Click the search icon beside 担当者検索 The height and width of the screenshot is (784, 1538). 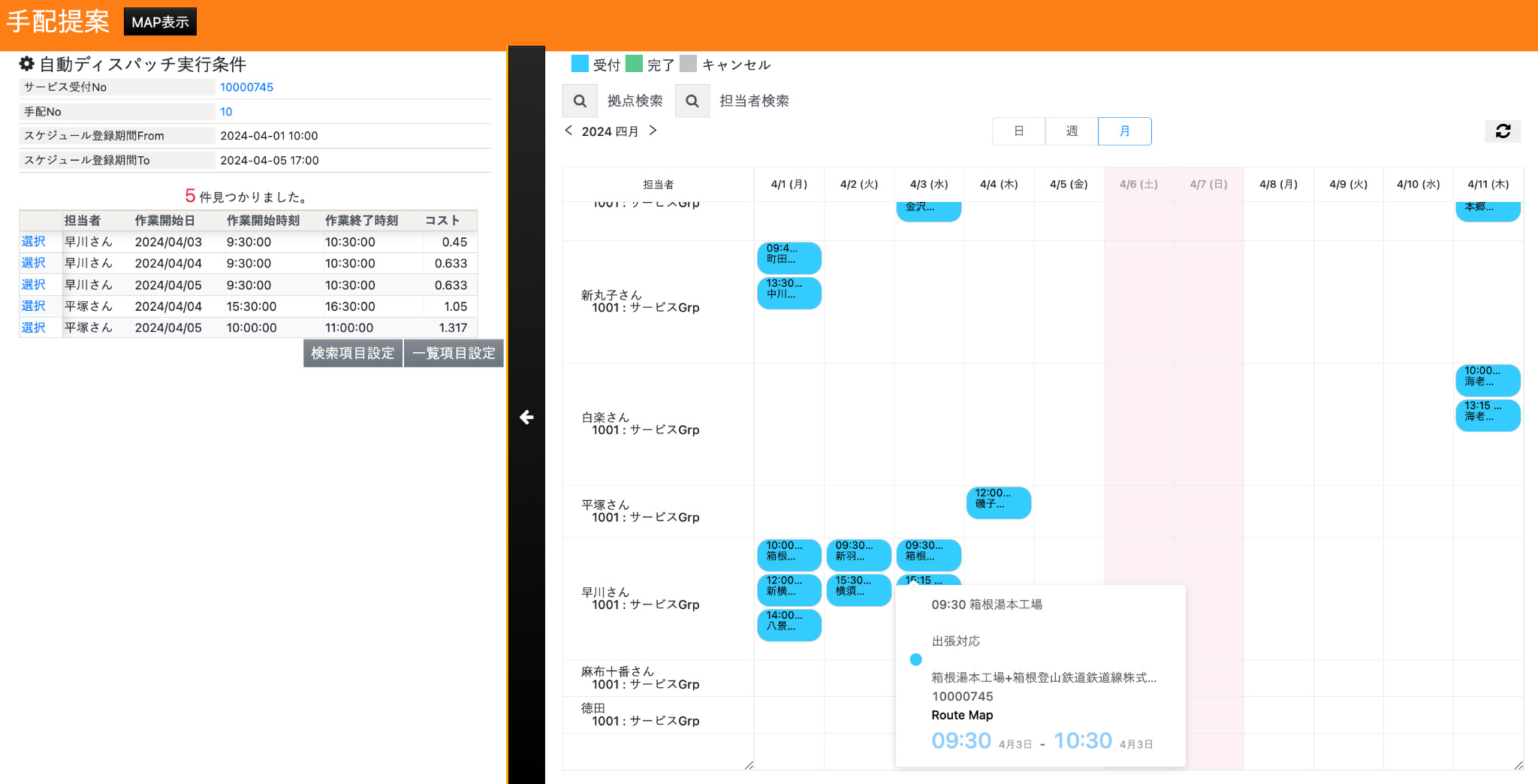(x=692, y=101)
